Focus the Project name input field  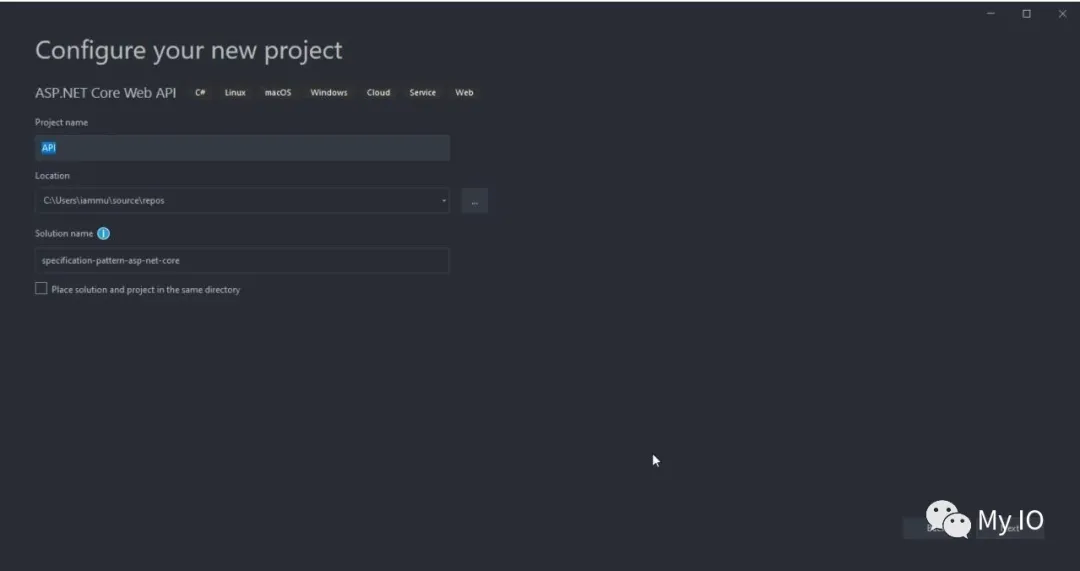242,148
